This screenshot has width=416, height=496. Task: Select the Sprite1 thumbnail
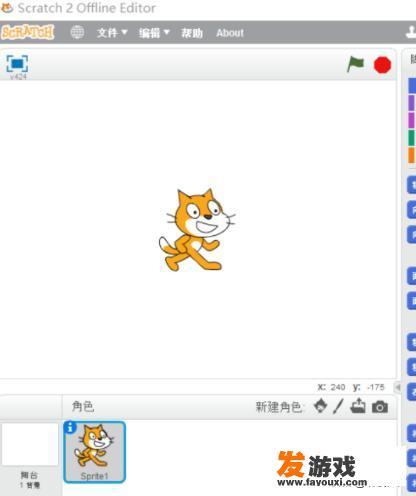click(x=95, y=452)
